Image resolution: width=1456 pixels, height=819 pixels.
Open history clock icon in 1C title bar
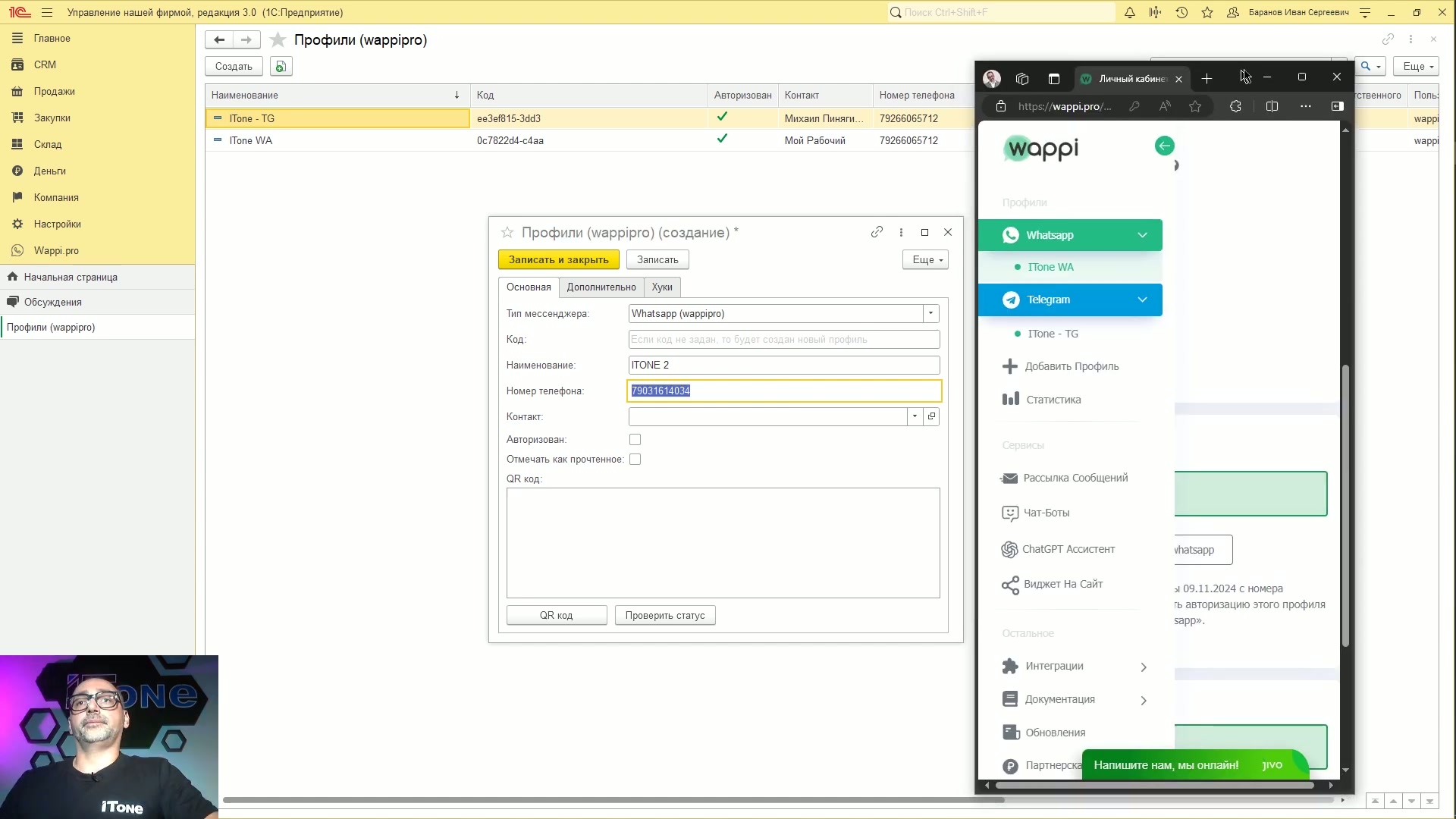pos(1181,12)
